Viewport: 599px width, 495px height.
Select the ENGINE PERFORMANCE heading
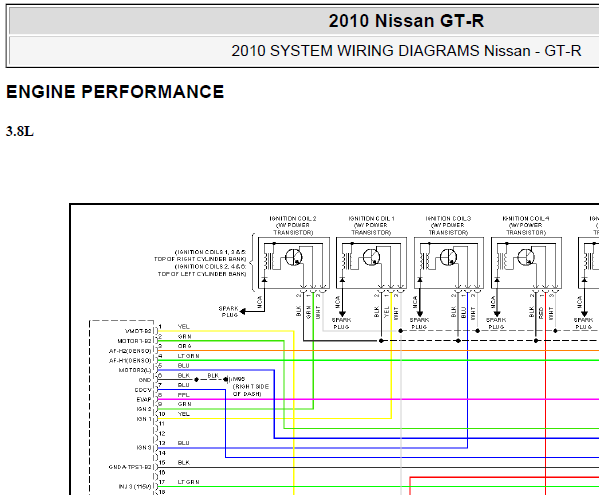[x=115, y=92]
